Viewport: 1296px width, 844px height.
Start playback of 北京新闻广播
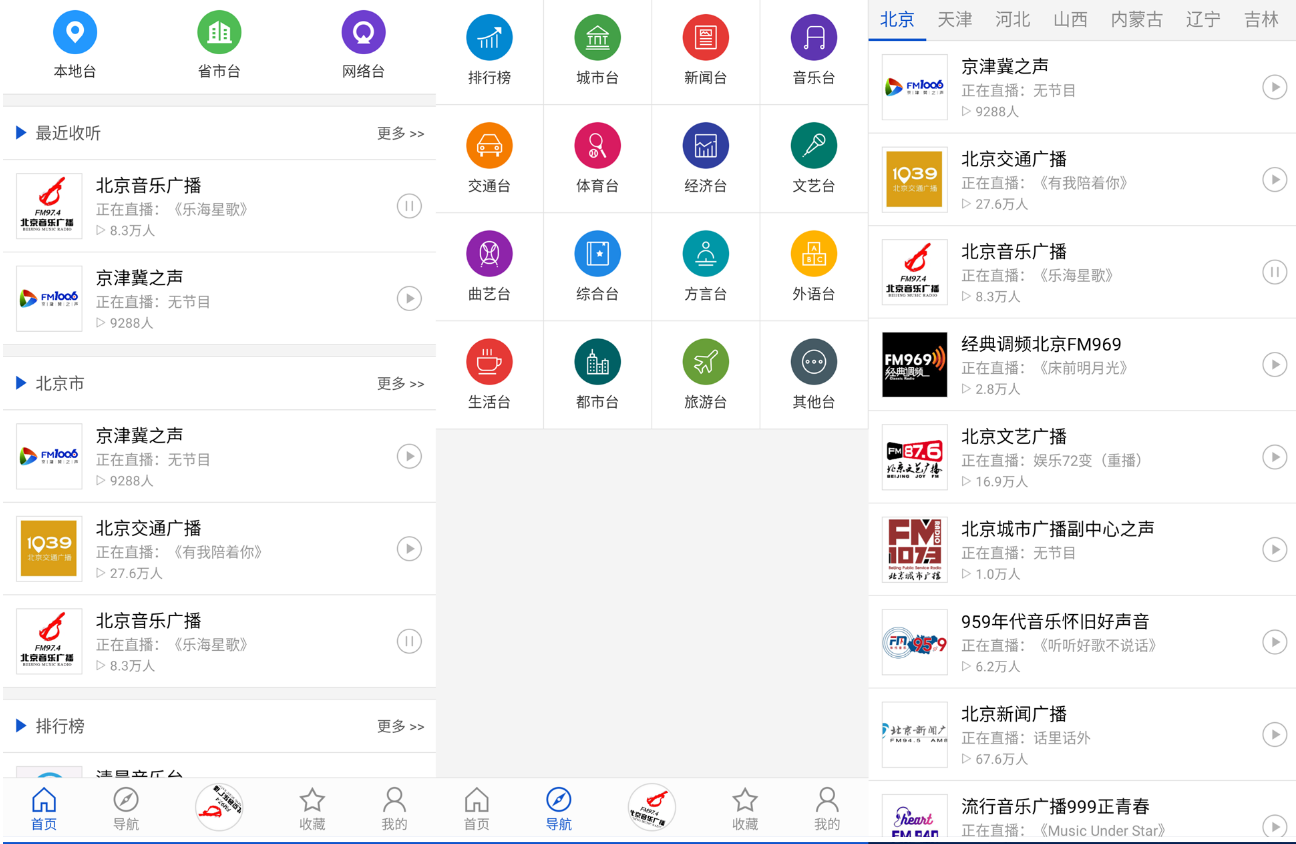1273,735
